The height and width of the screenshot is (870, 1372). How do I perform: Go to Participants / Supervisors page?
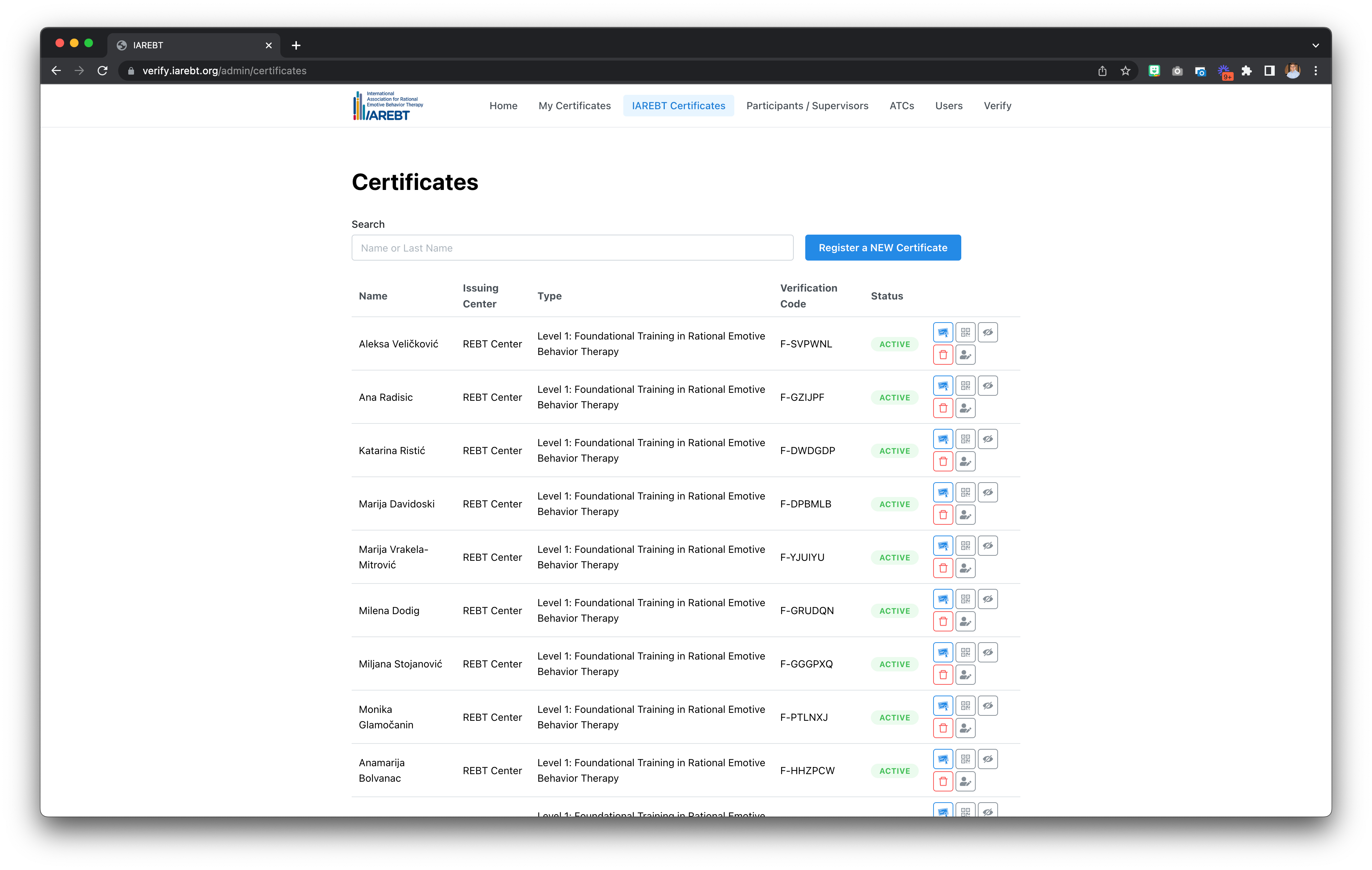click(x=807, y=106)
